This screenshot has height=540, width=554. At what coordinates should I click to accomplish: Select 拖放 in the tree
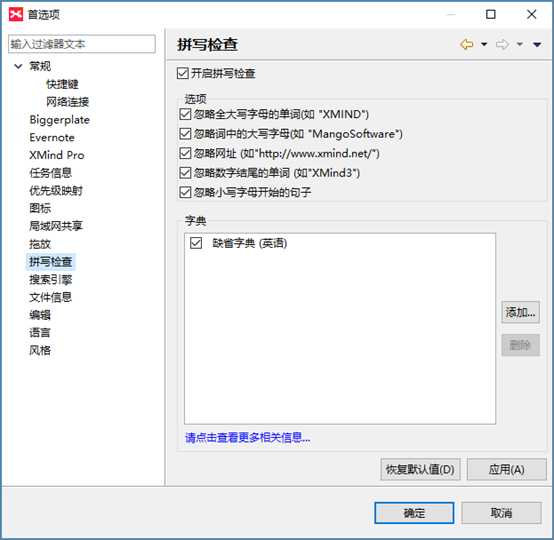point(40,244)
